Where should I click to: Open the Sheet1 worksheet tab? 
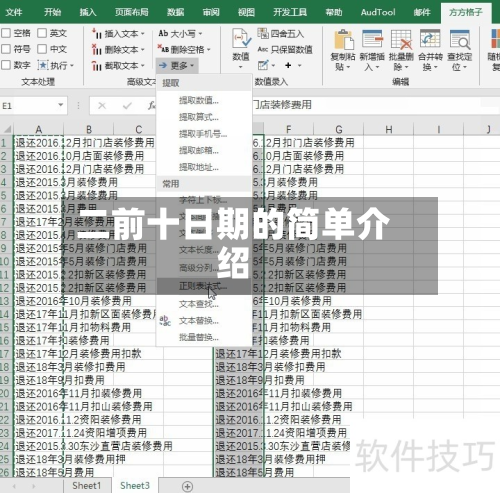86,485
